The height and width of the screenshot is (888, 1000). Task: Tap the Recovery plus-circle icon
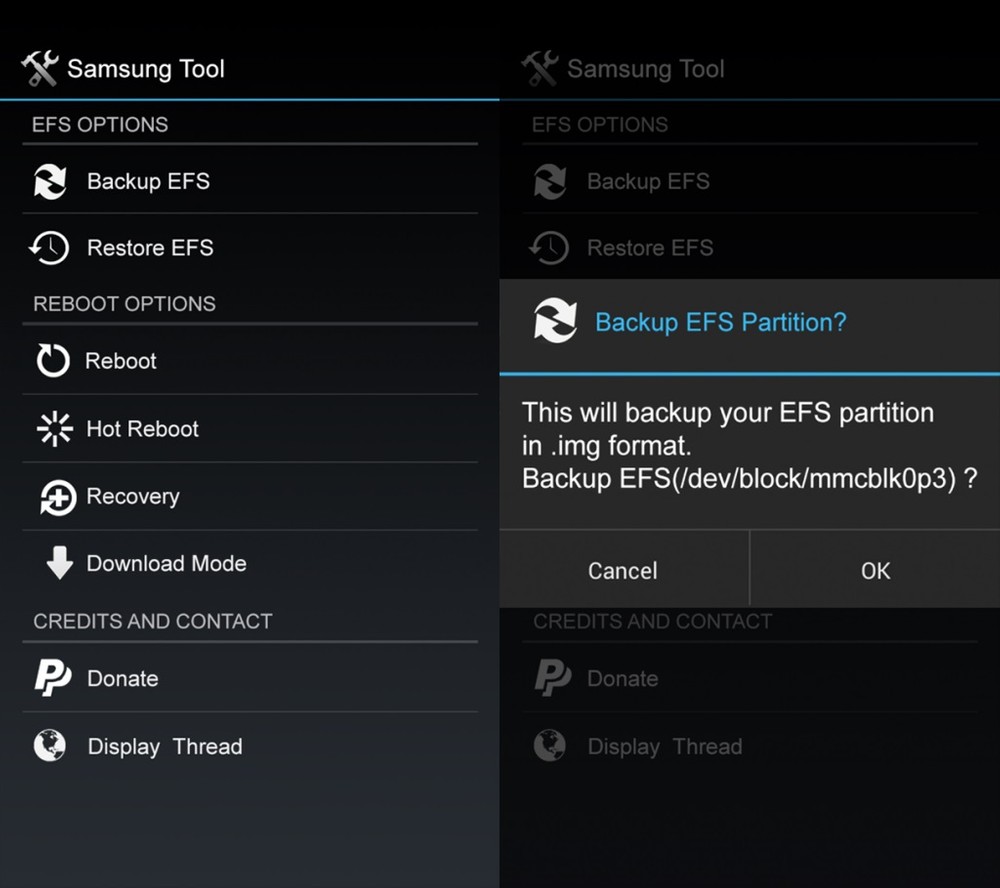coord(57,497)
